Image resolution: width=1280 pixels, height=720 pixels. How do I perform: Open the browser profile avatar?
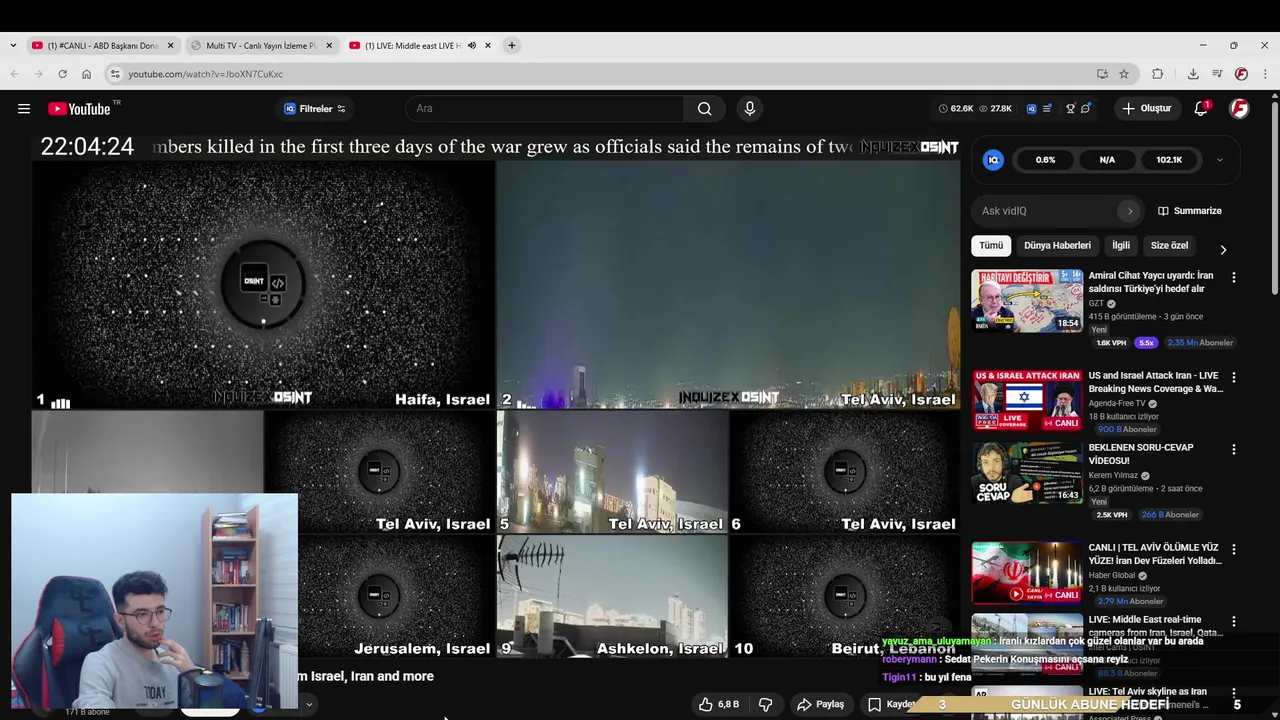tap(1241, 74)
